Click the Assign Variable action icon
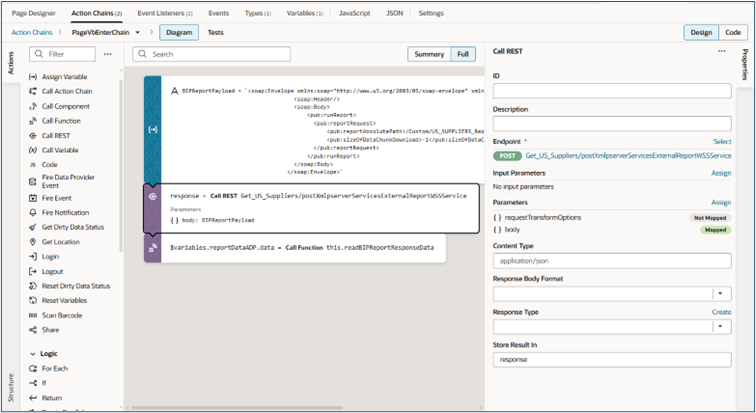Screen dimensions: 756x413 [34, 77]
